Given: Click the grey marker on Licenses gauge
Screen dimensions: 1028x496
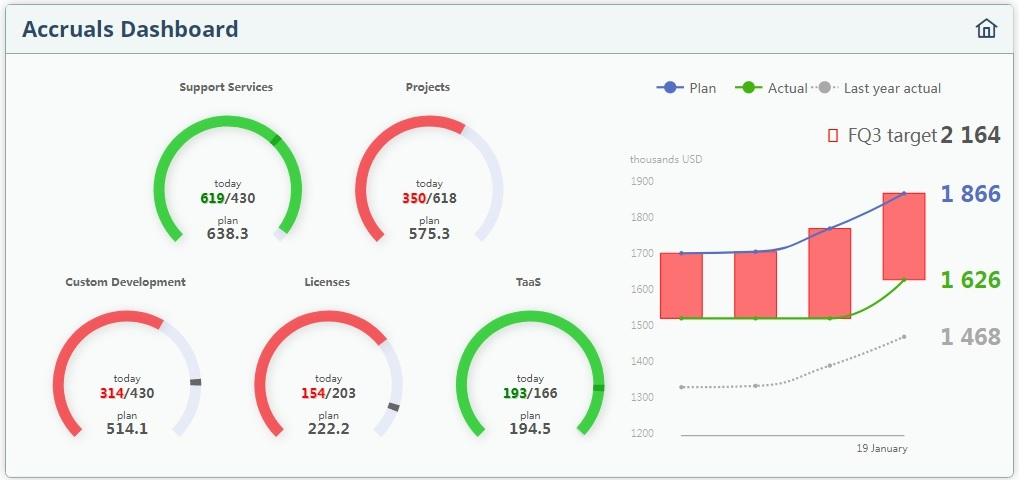Looking at the screenshot, I should pyautogui.click(x=393, y=407).
